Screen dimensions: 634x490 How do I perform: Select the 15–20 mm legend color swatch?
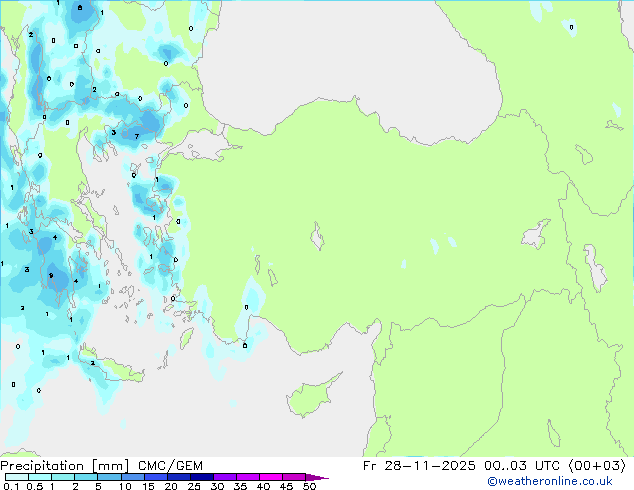[155, 477]
